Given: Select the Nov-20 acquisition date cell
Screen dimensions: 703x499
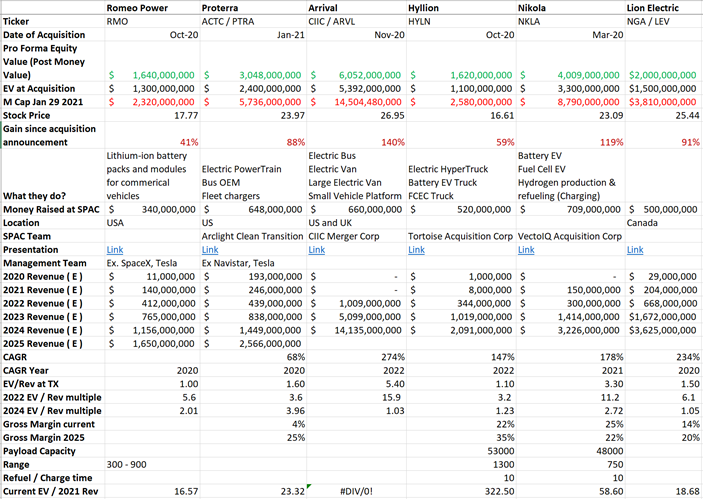Looking at the screenshot, I should [356, 35].
